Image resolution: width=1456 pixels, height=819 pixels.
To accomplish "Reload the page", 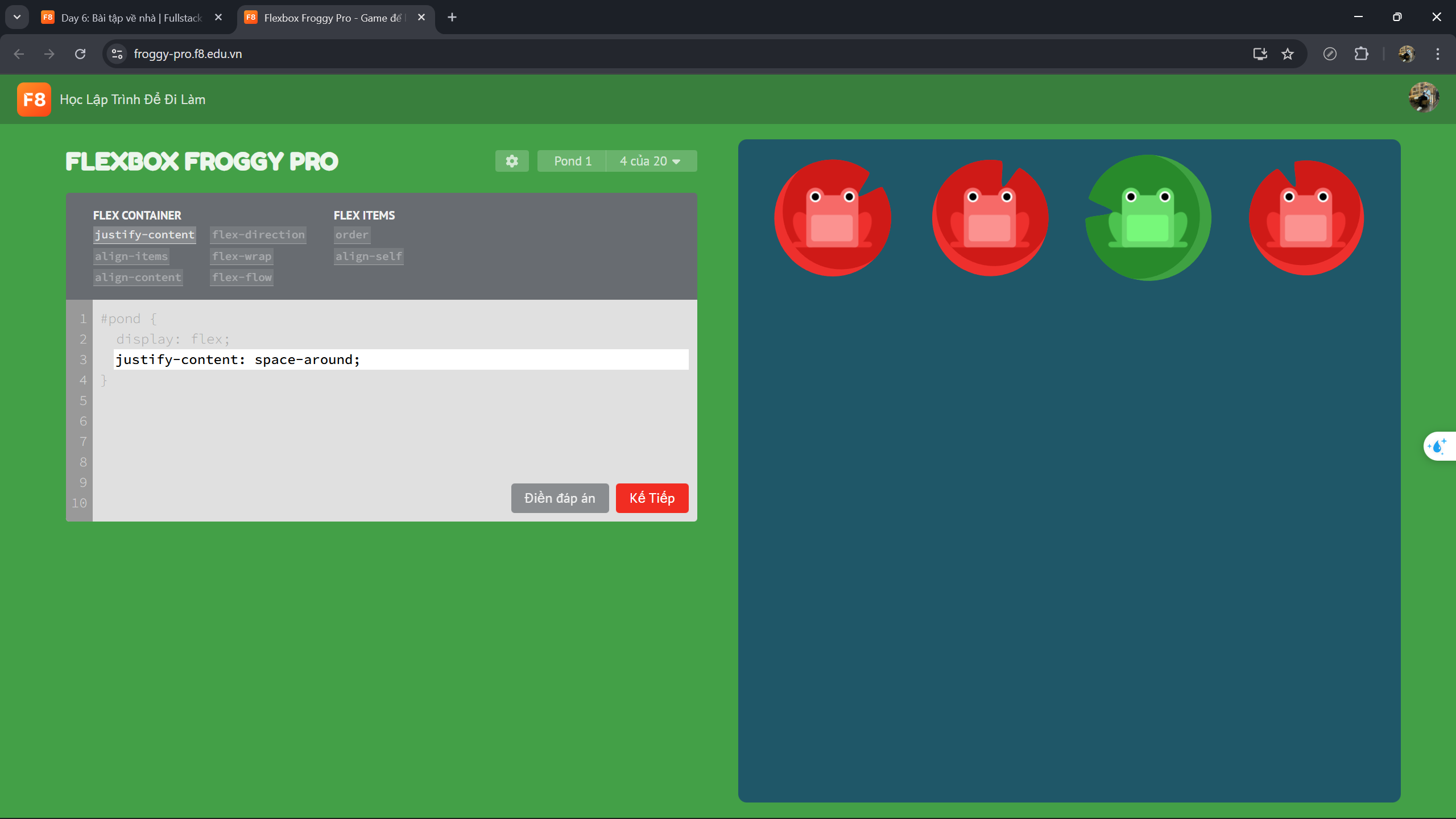I will 80,54.
